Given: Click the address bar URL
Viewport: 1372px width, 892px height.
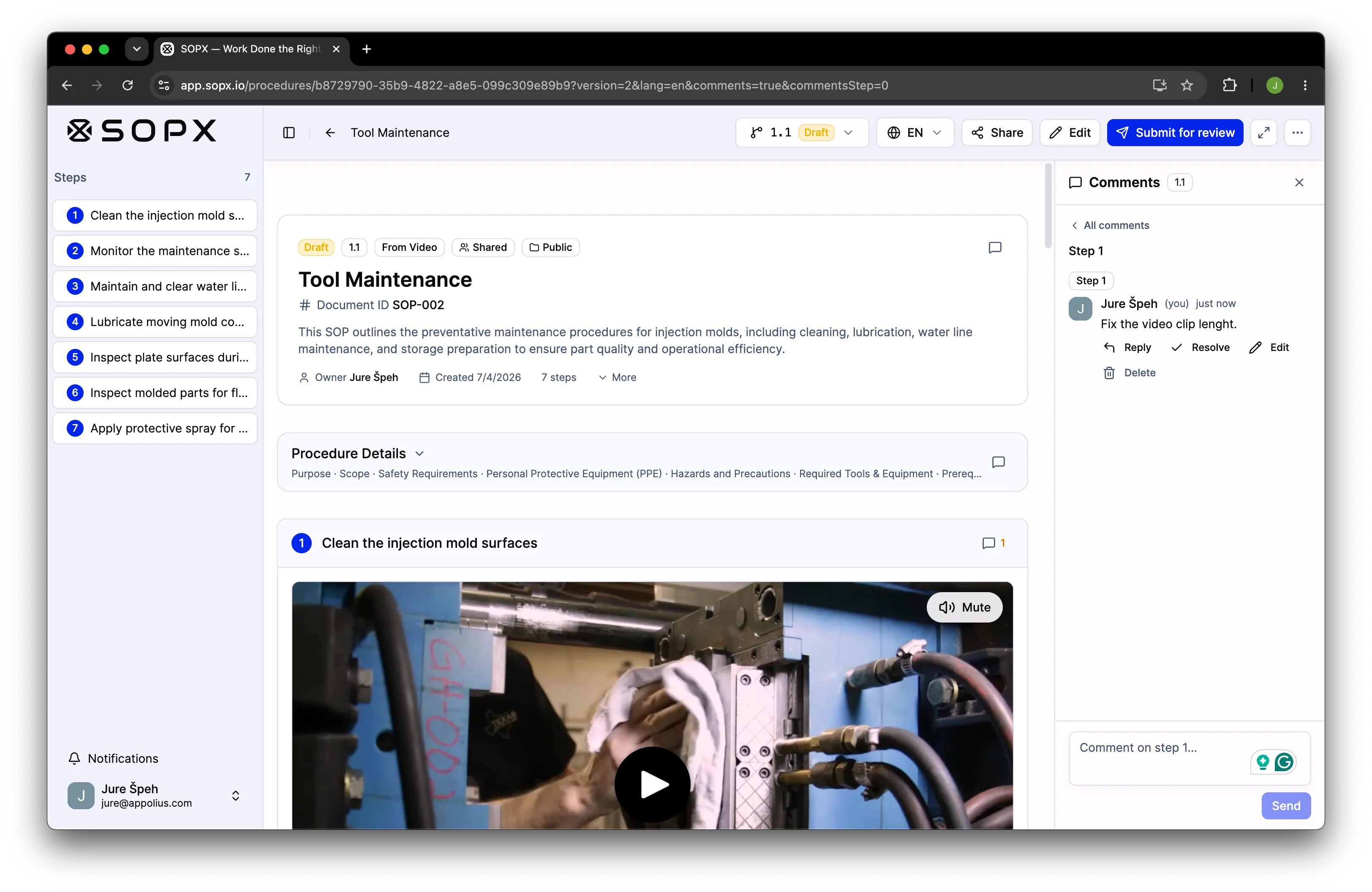Looking at the screenshot, I should click(x=534, y=85).
